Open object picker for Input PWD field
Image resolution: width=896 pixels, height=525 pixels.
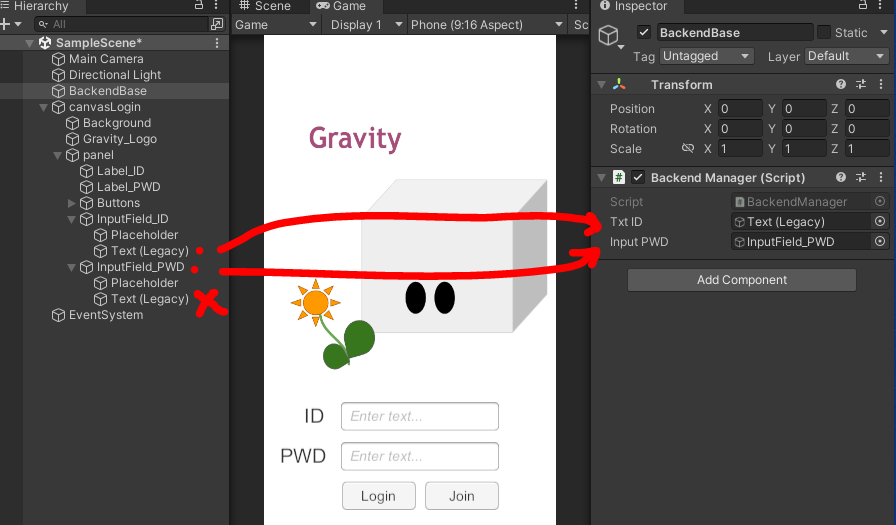pos(880,241)
